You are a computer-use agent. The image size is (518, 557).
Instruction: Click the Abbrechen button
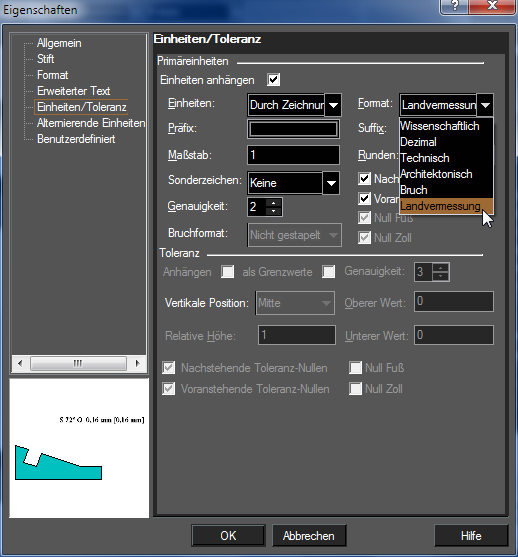tap(309, 536)
